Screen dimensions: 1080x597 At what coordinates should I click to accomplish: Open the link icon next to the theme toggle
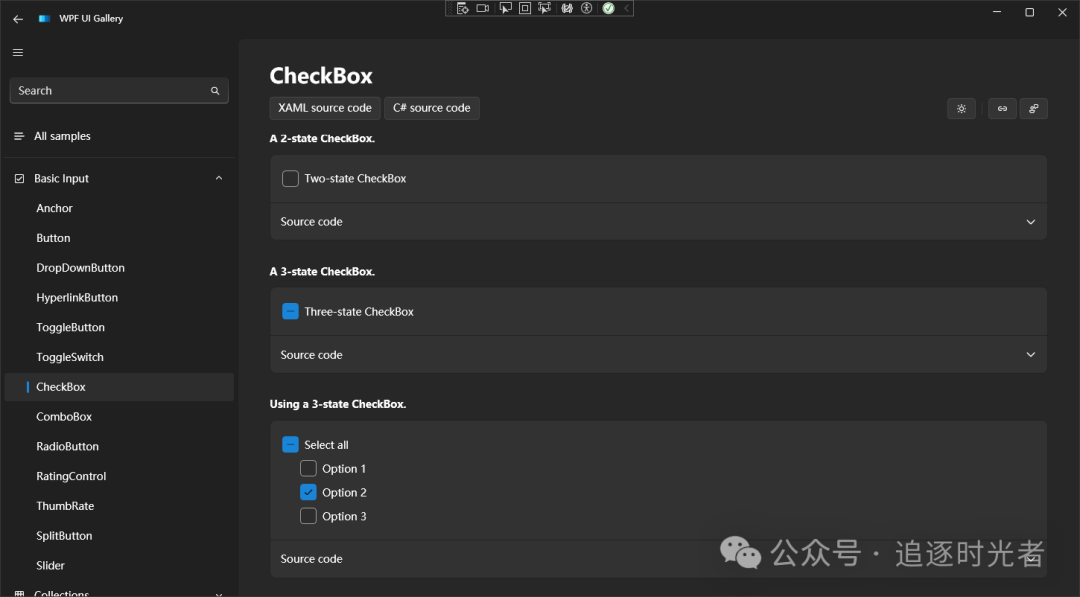pyautogui.click(x=1002, y=108)
